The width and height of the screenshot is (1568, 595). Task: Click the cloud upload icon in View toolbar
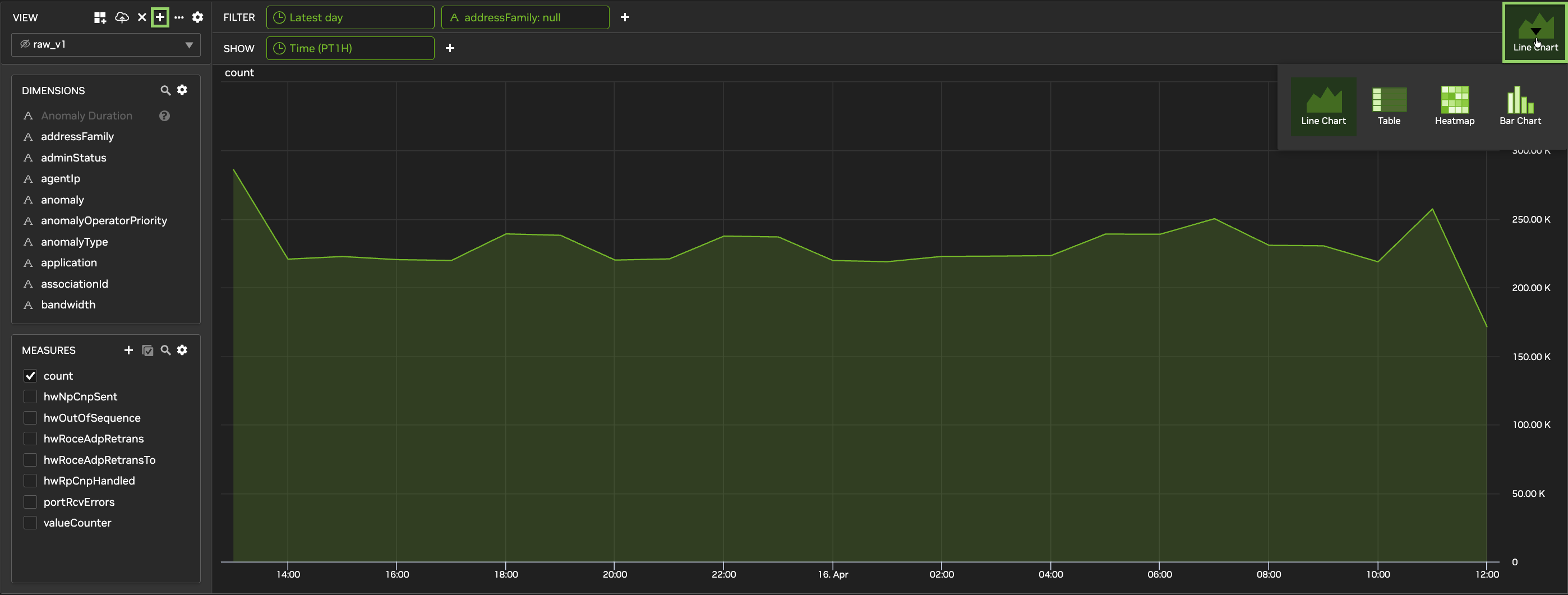[x=122, y=17]
